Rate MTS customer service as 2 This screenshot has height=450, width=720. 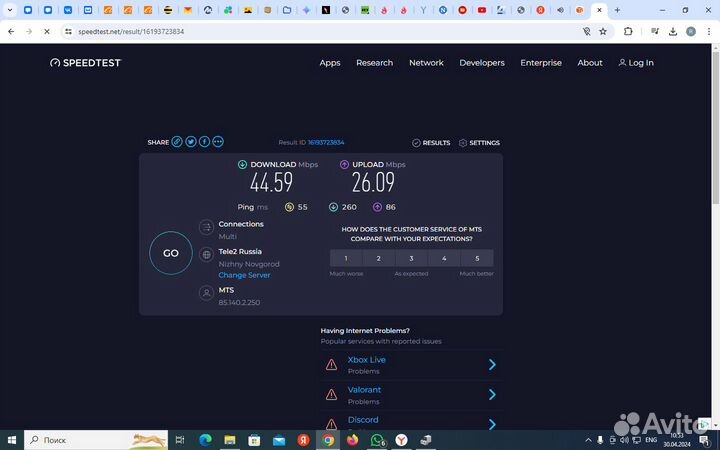(x=378, y=258)
